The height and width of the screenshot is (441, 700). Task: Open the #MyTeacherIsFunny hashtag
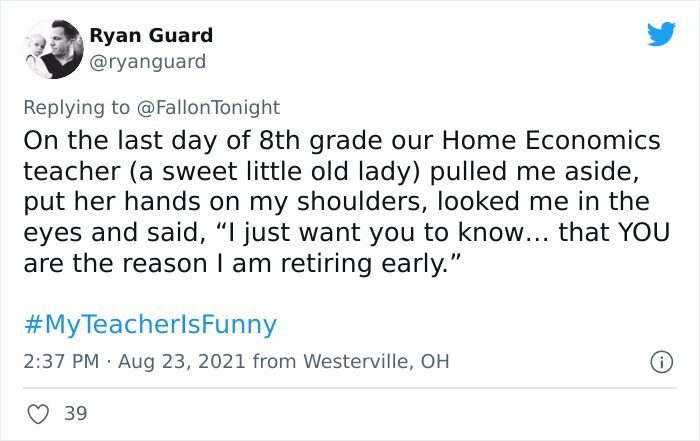pos(150,325)
